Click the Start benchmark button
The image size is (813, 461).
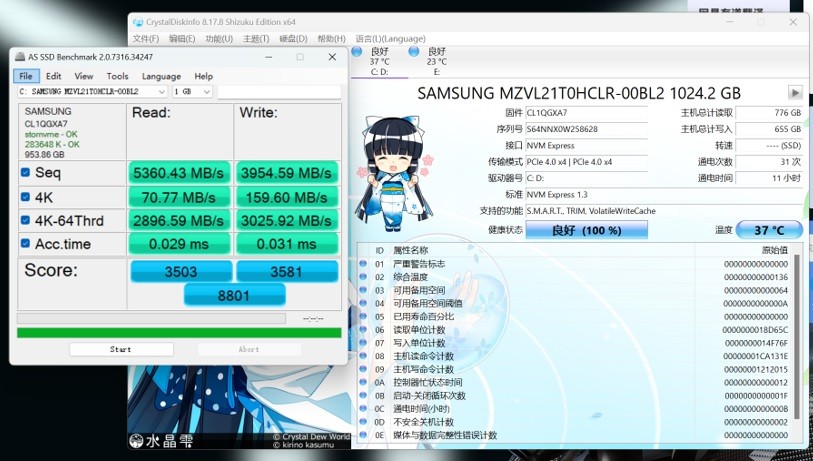tap(121, 350)
